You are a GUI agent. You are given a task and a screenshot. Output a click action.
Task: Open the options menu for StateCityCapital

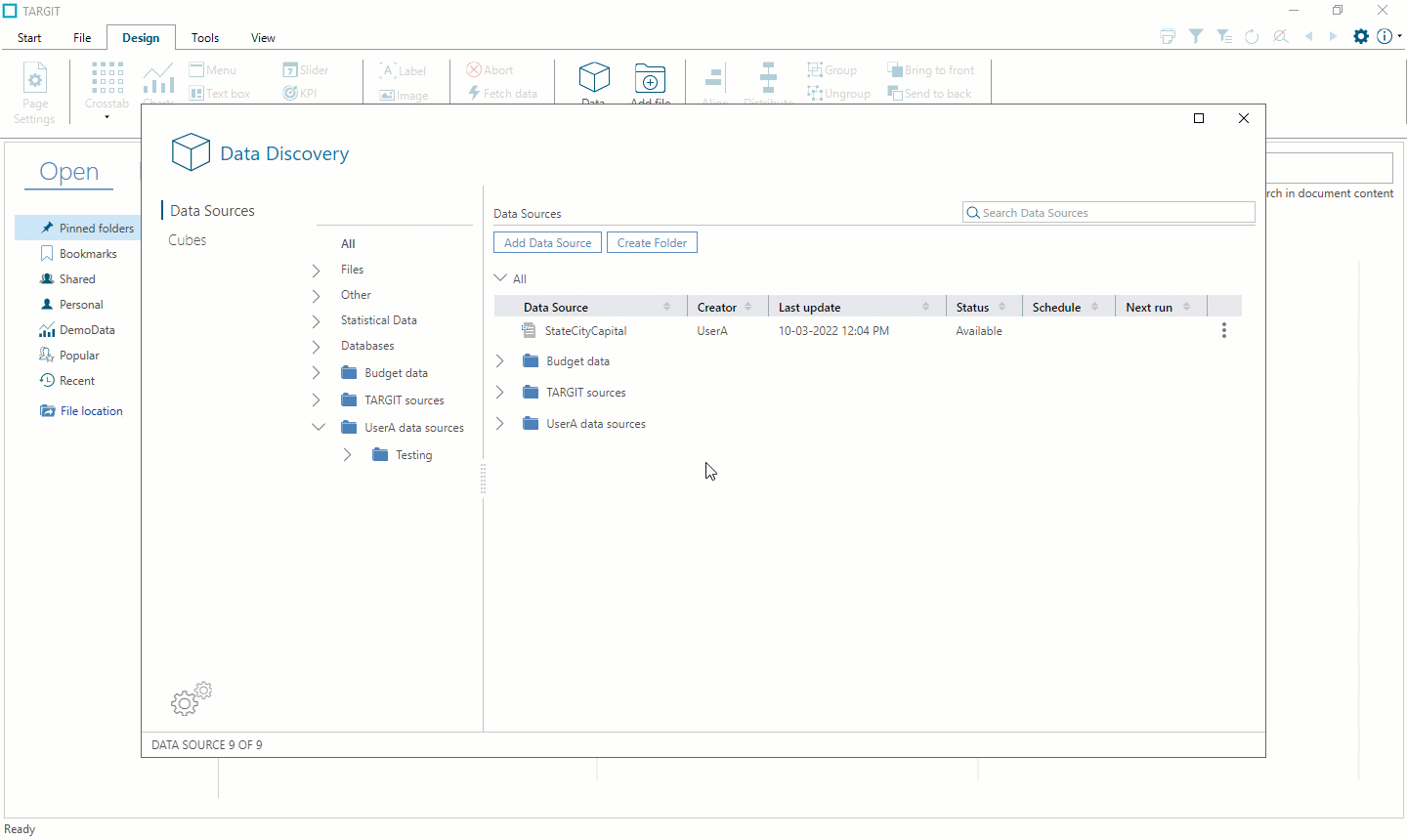(x=1223, y=330)
